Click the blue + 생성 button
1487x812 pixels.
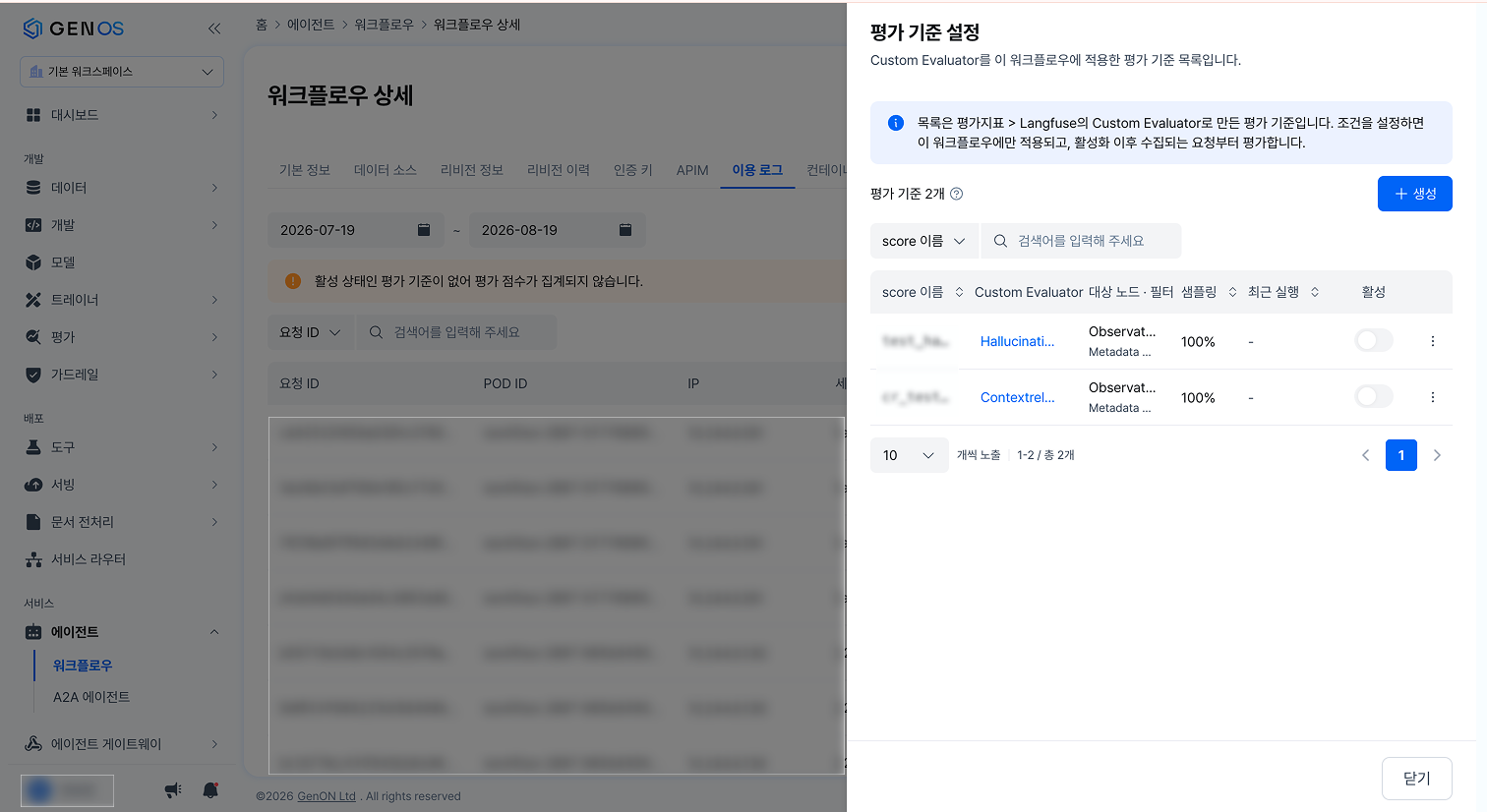[x=1414, y=194]
